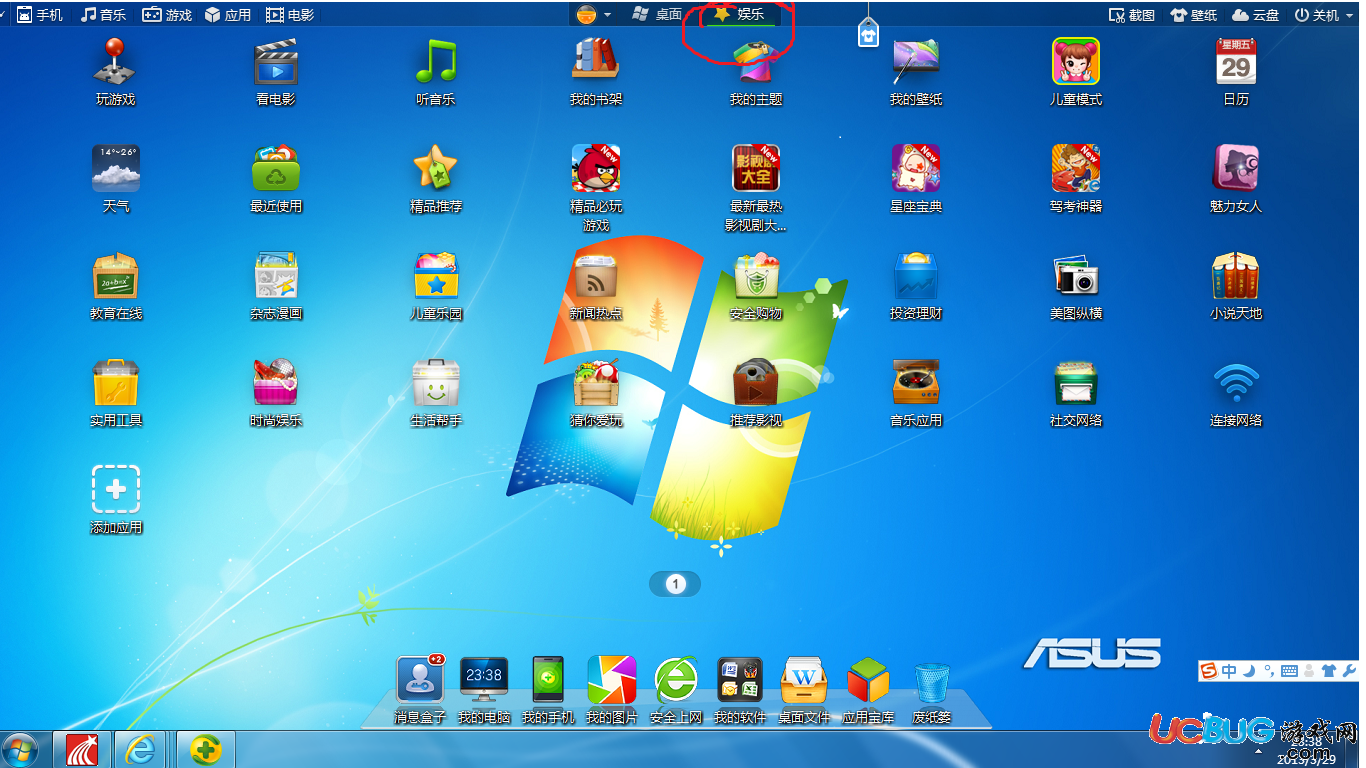Open 应用宝库 cube in dock
This screenshot has width=1366, height=768.
point(868,680)
